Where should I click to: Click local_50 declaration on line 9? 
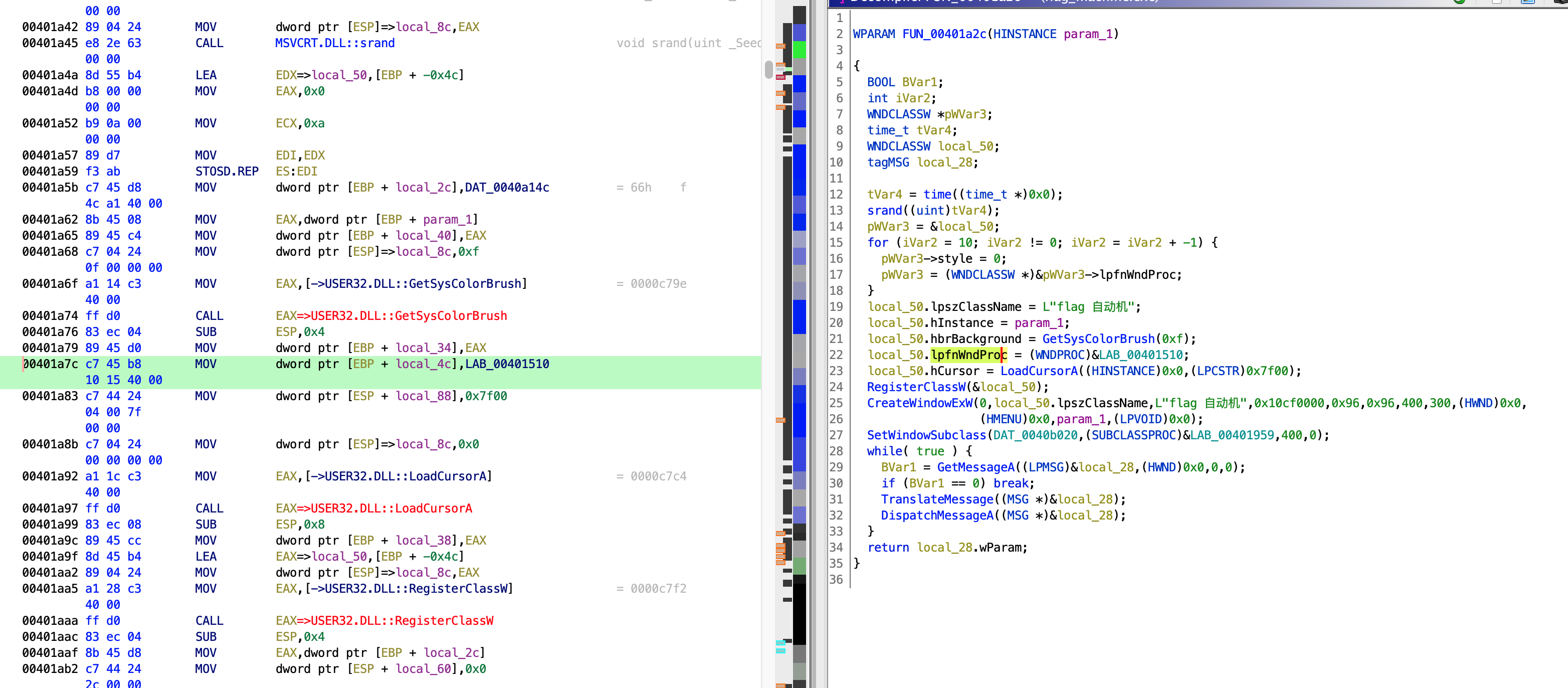click(965, 146)
